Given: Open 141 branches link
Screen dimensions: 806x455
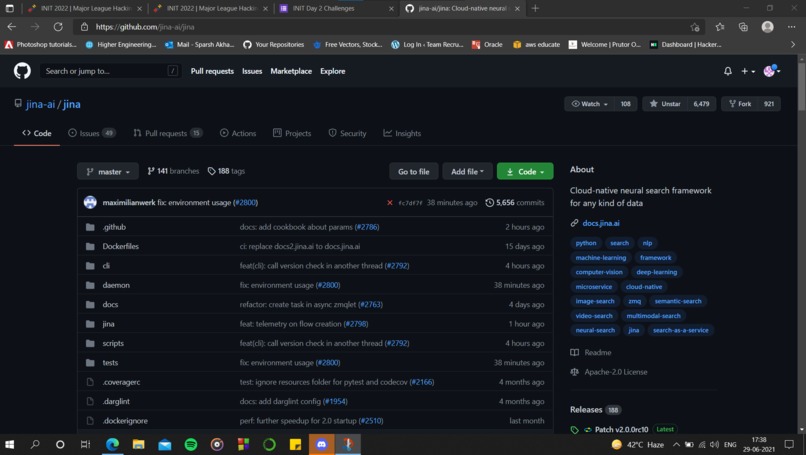Looking at the screenshot, I should click(x=173, y=171).
